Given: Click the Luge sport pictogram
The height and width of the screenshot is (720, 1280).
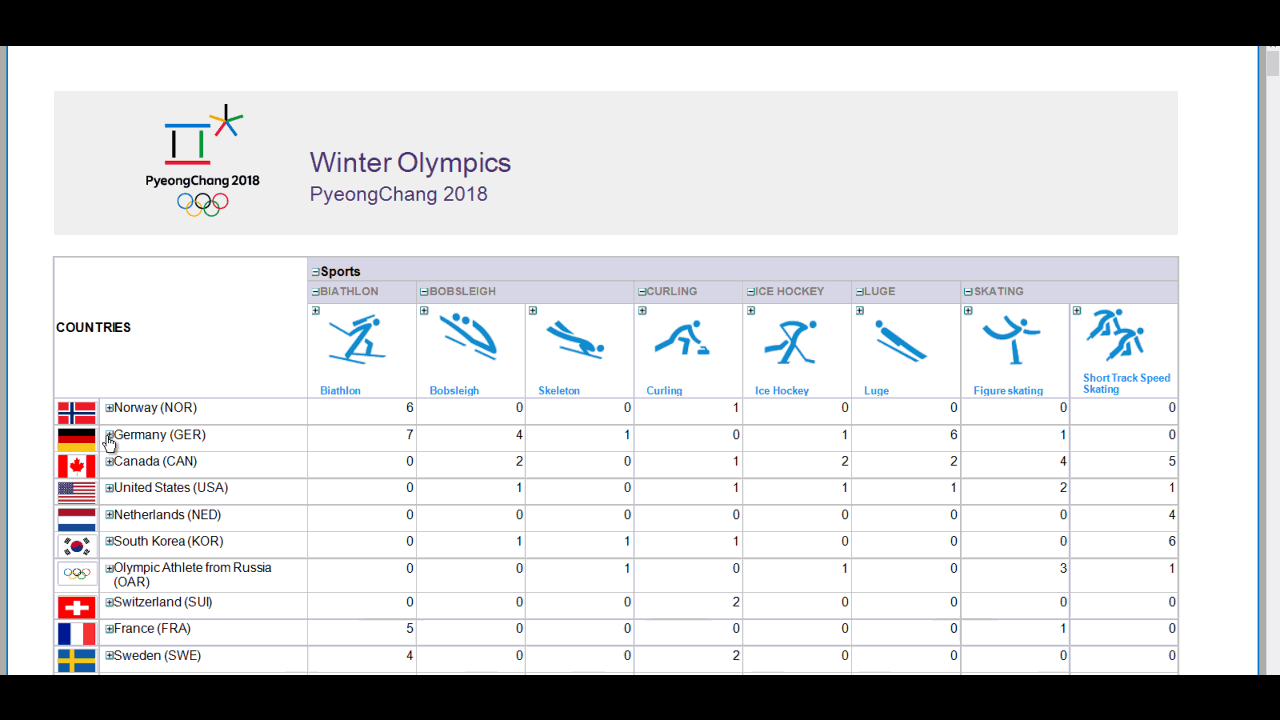Looking at the screenshot, I should tap(900, 340).
